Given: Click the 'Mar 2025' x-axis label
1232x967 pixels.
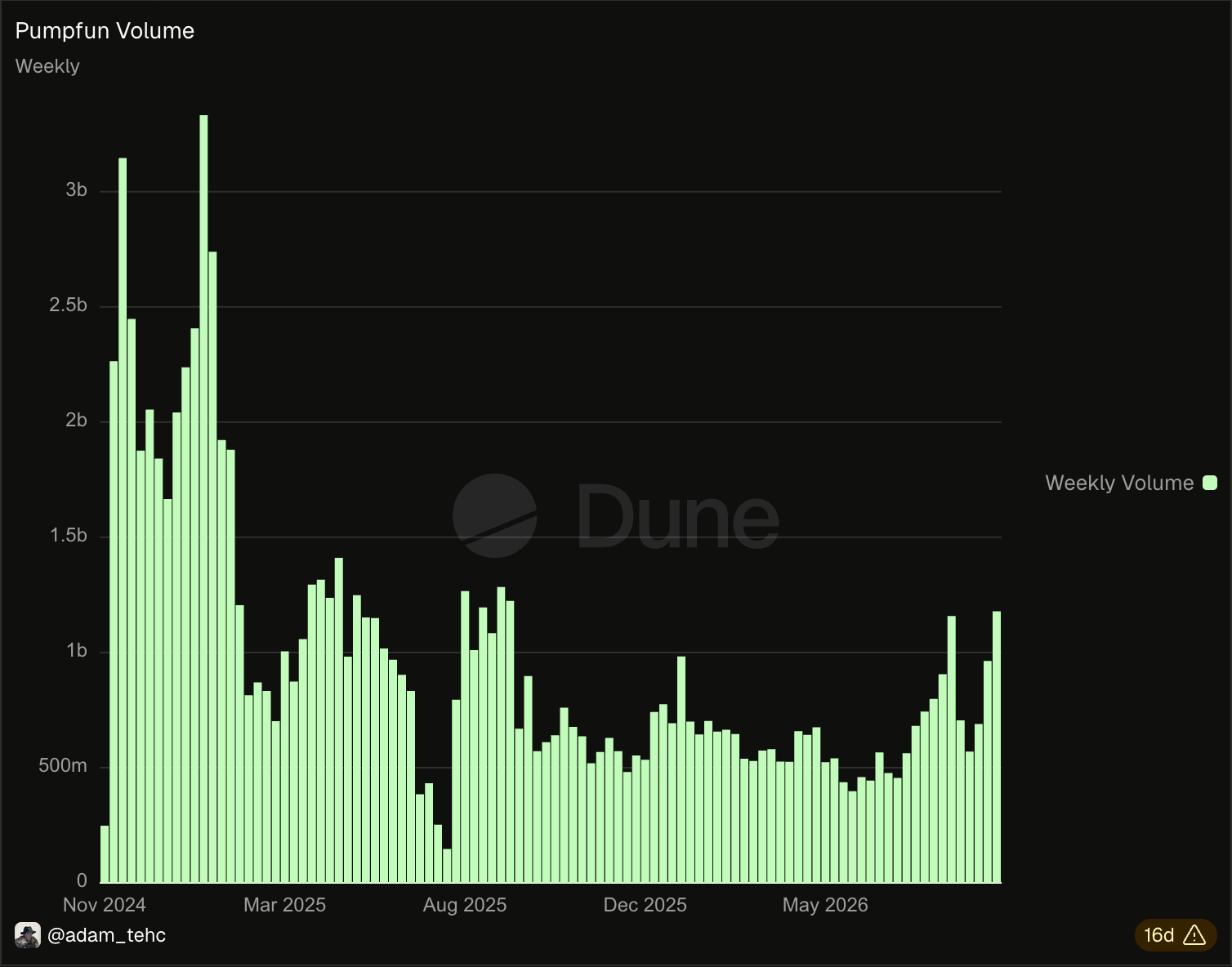Looking at the screenshot, I should click(x=285, y=905).
